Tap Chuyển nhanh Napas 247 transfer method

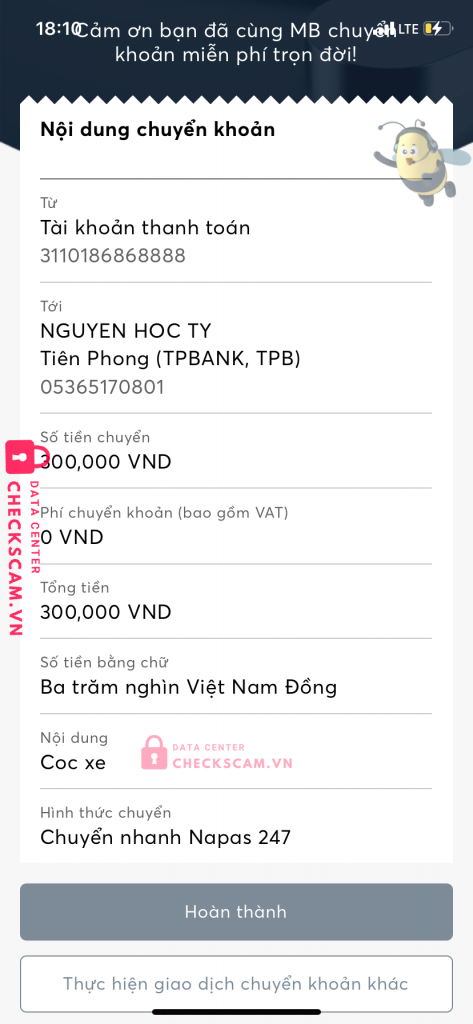[x=165, y=837]
